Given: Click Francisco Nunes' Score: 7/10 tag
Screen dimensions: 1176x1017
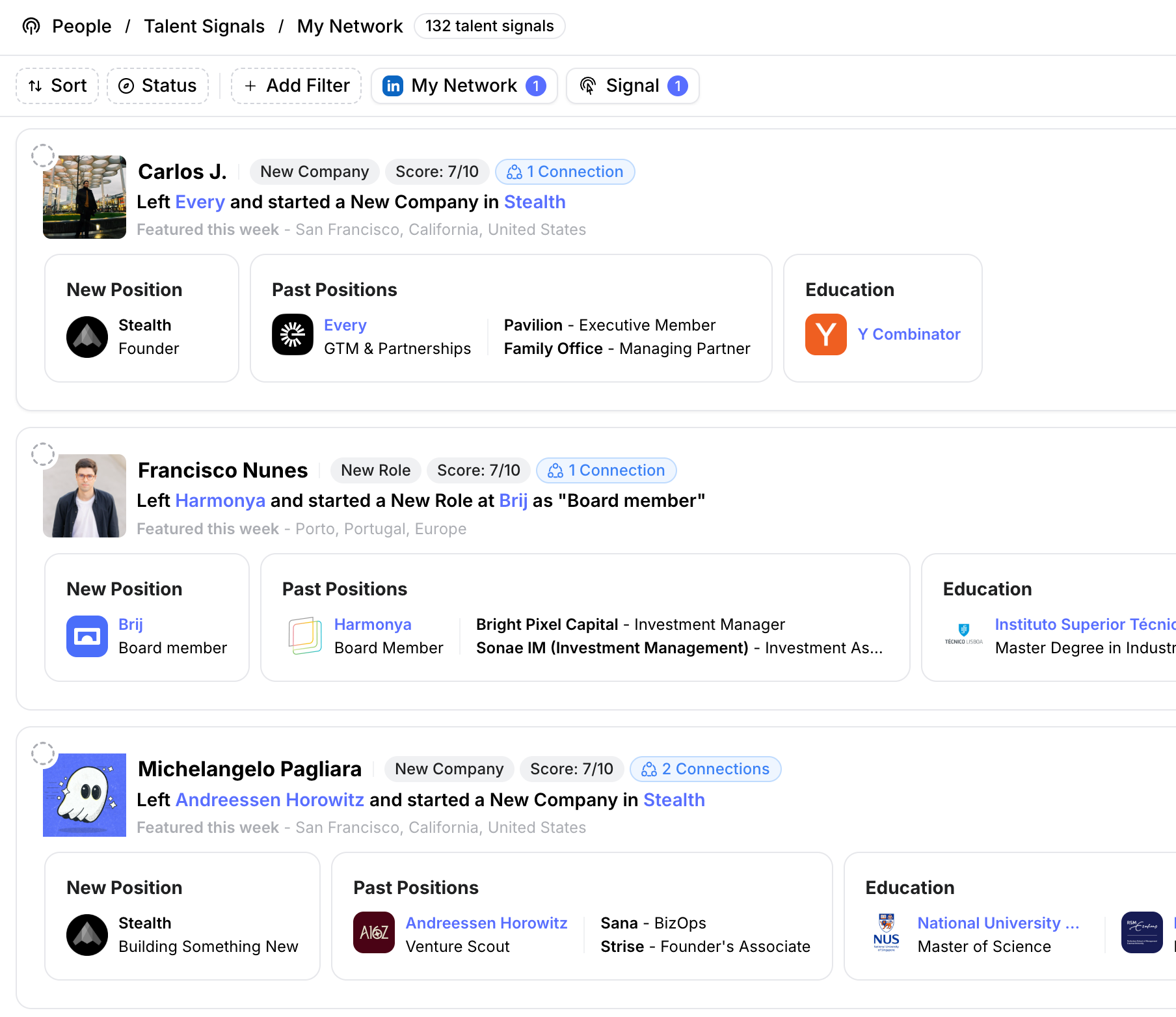Looking at the screenshot, I should [479, 470].
